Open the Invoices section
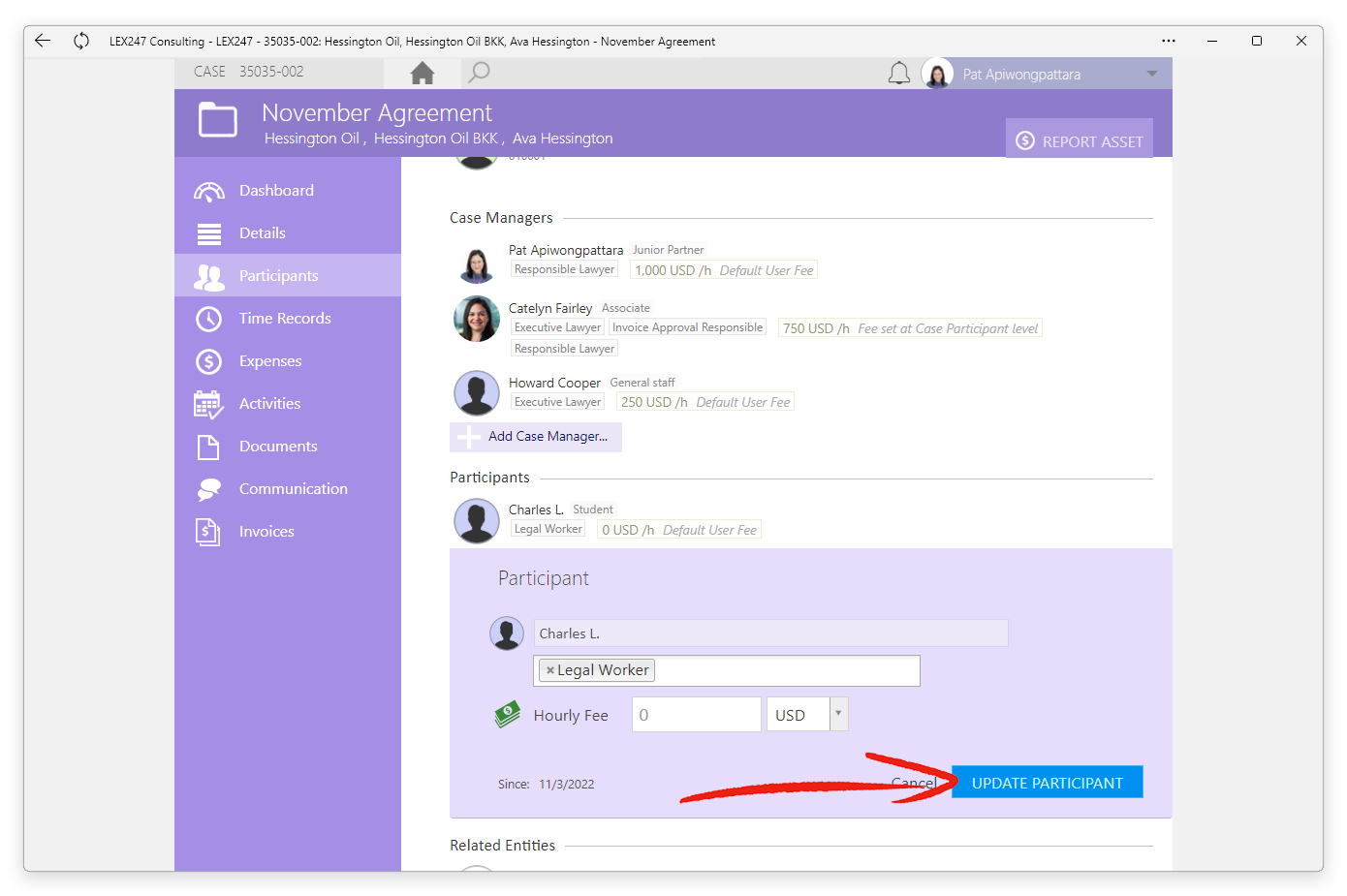Image resolution: width=1347 pixels, height=896 pixels. 288,532
